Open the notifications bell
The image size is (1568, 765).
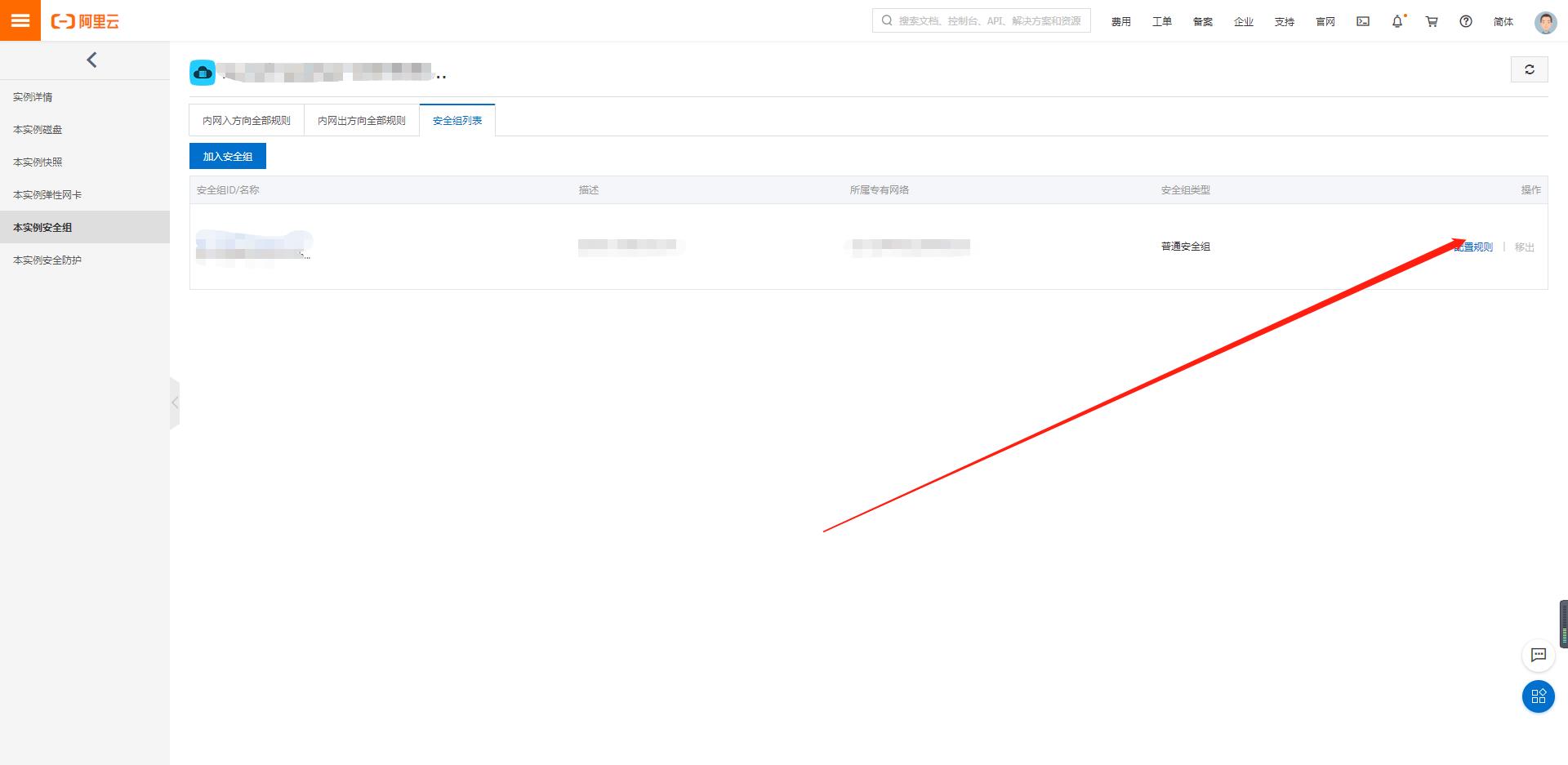point(1397,21)
